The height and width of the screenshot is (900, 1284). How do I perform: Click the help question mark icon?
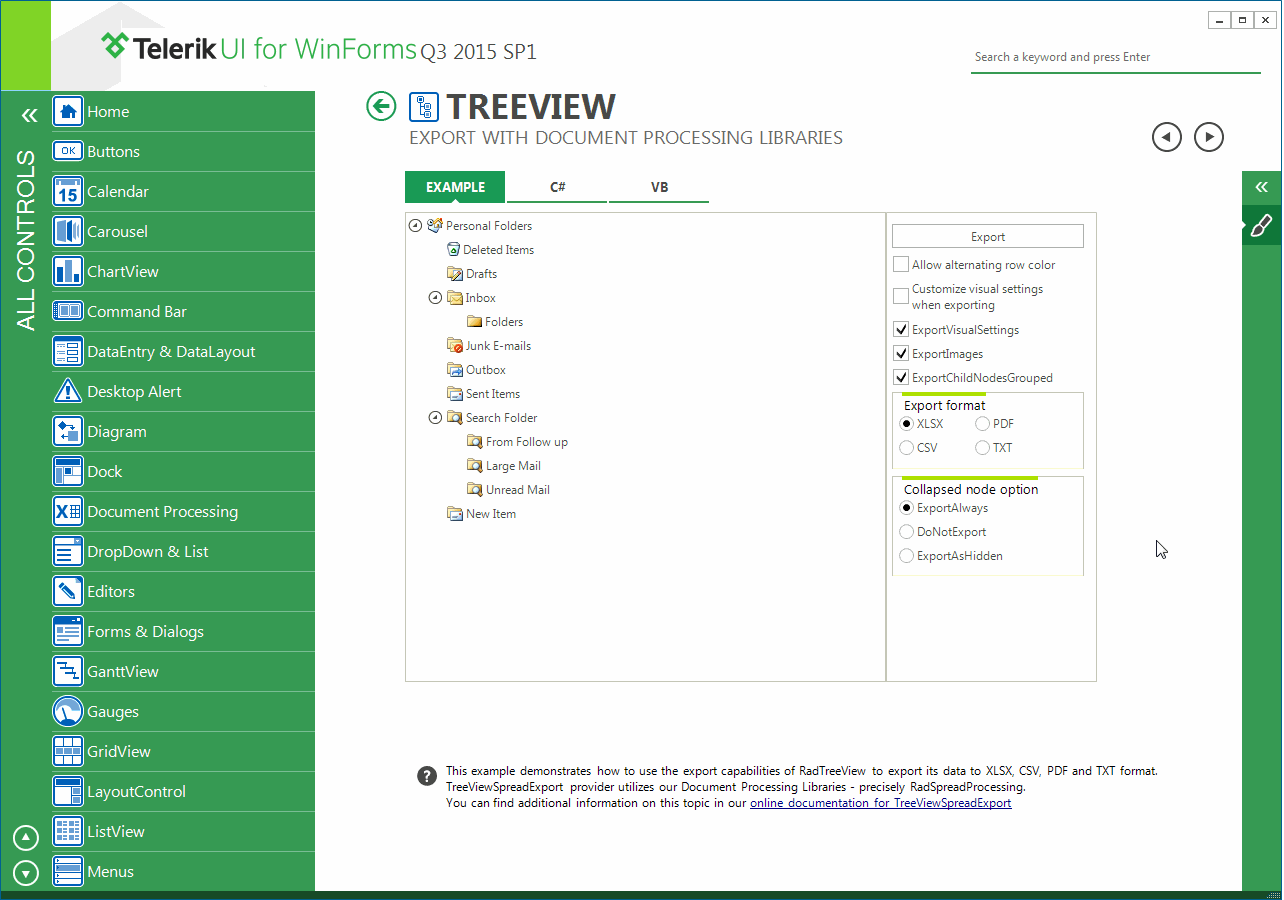(x=427, y=776)
